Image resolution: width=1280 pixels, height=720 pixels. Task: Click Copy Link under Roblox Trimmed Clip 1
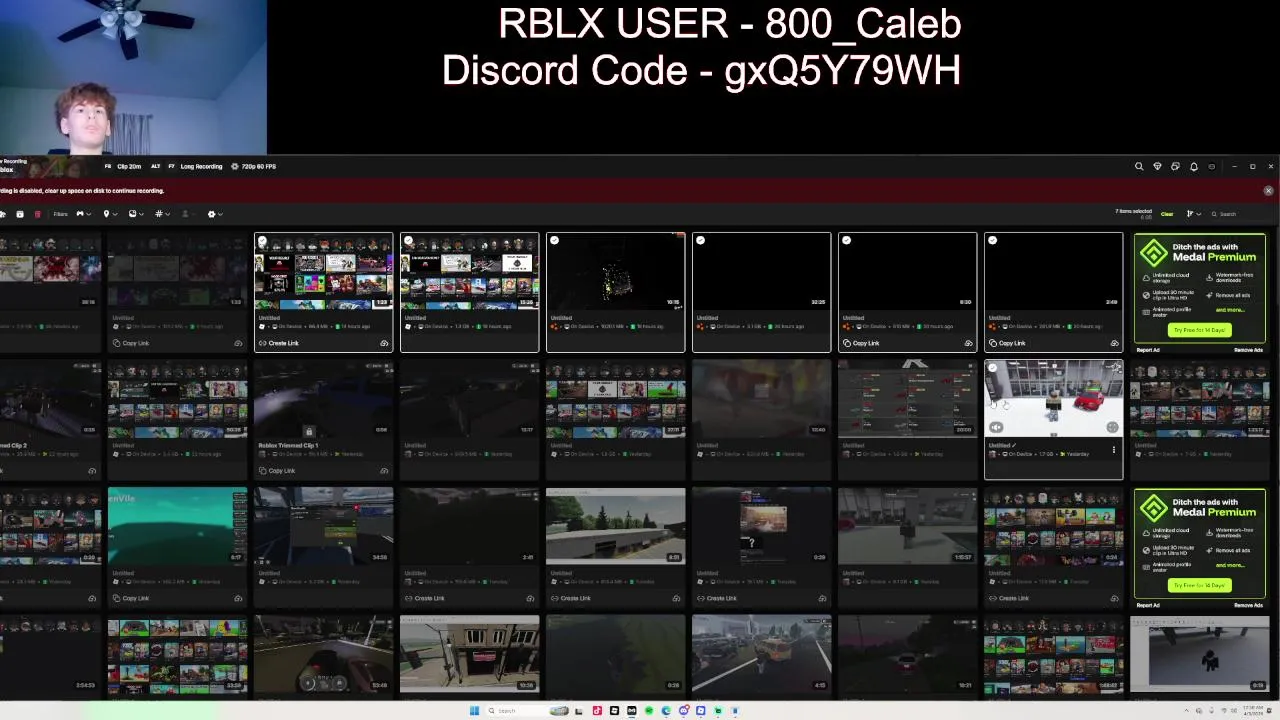pos(277,471)
